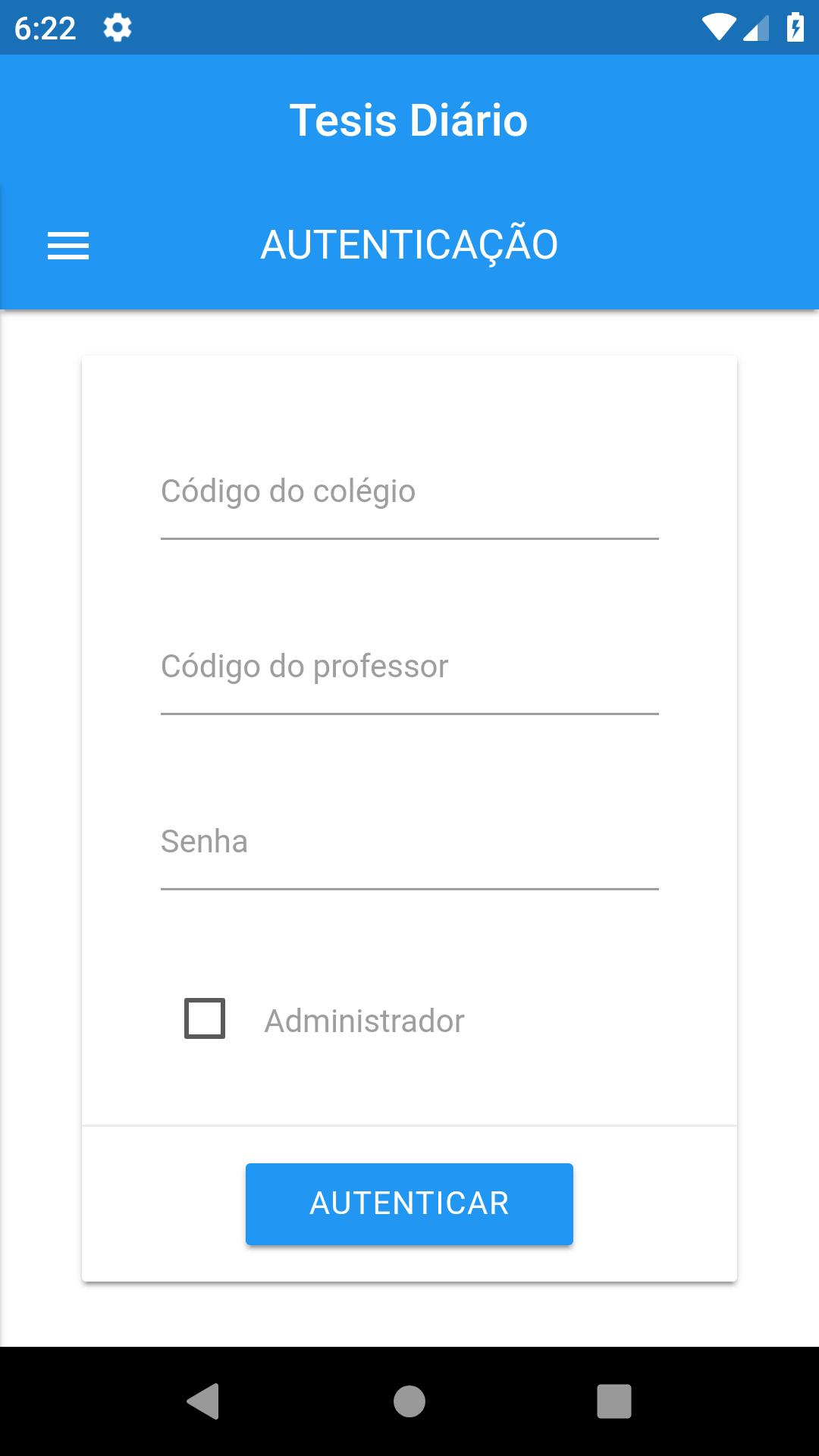Tap the battery charging icon
The height and width of the screenshot is (1456, 819).
click(x=795, y=27)
